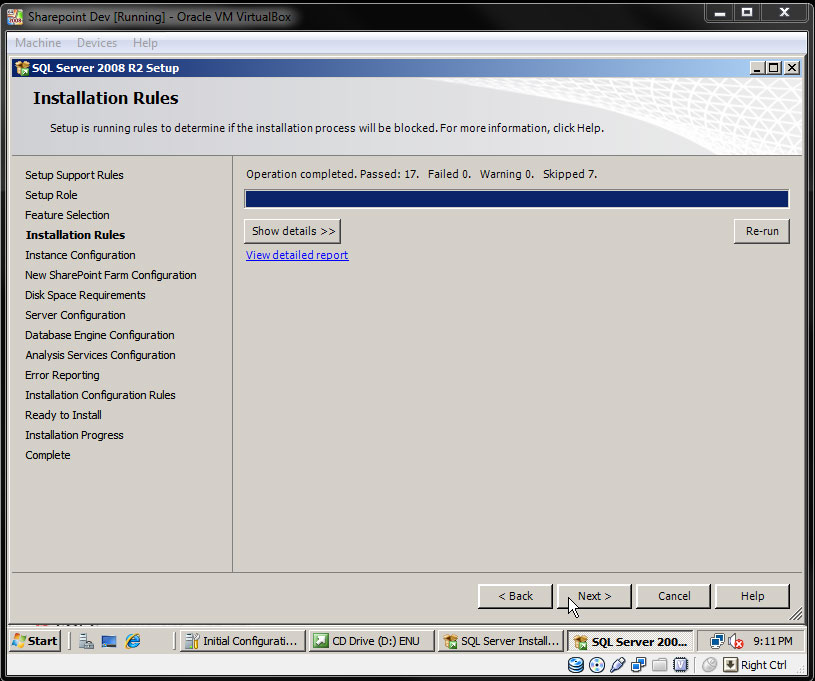Viewport: 815px width, 681px height.
Task: Click VirtualBox mouse integration status icon
Action: 709,665
